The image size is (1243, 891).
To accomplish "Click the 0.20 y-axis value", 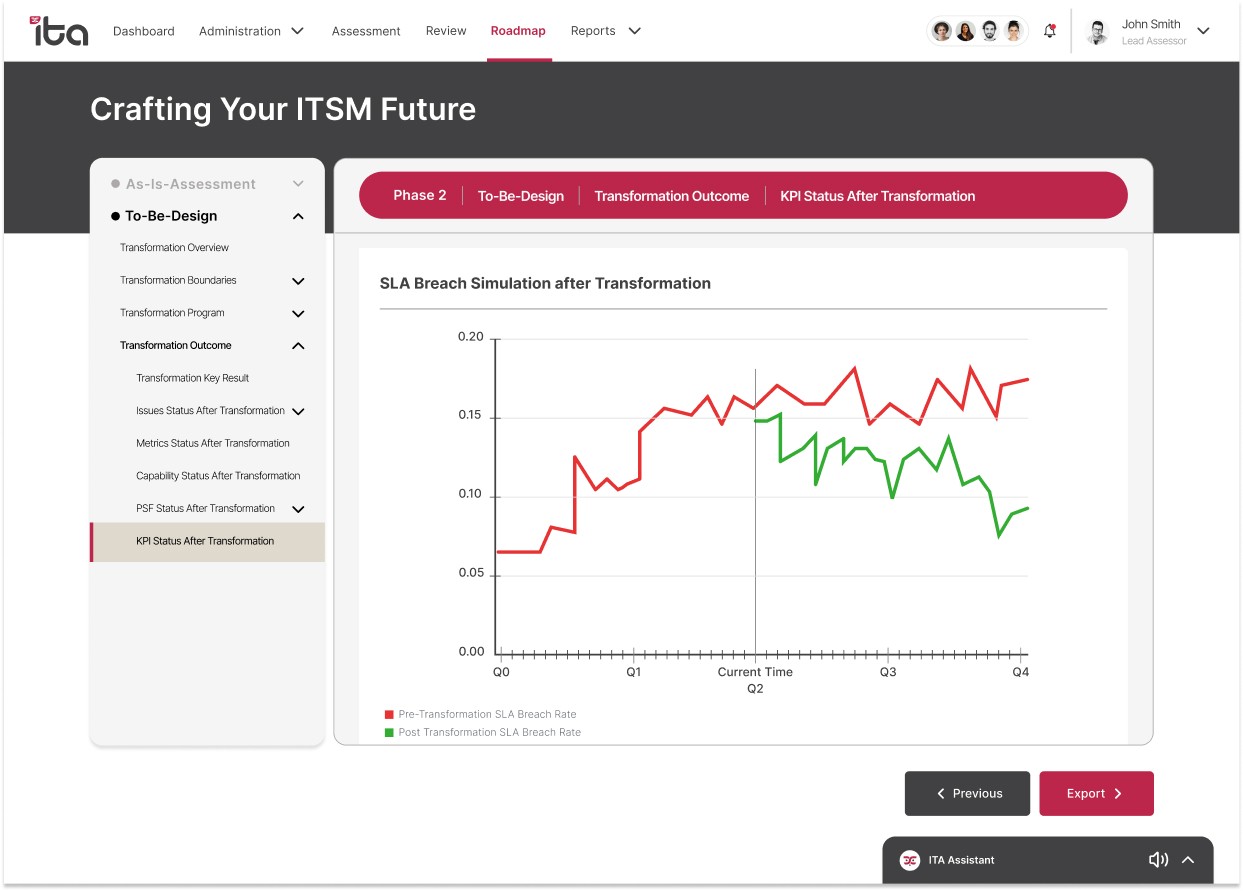I will coord(471,337).
